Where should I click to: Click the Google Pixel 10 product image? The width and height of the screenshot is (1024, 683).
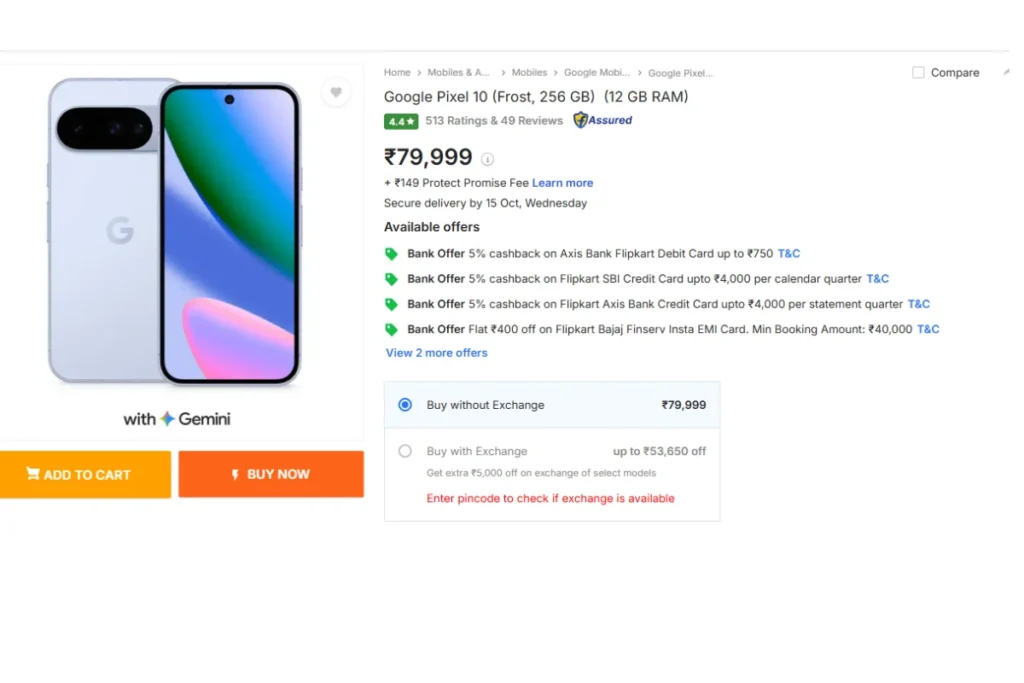[x=175, y=232]
